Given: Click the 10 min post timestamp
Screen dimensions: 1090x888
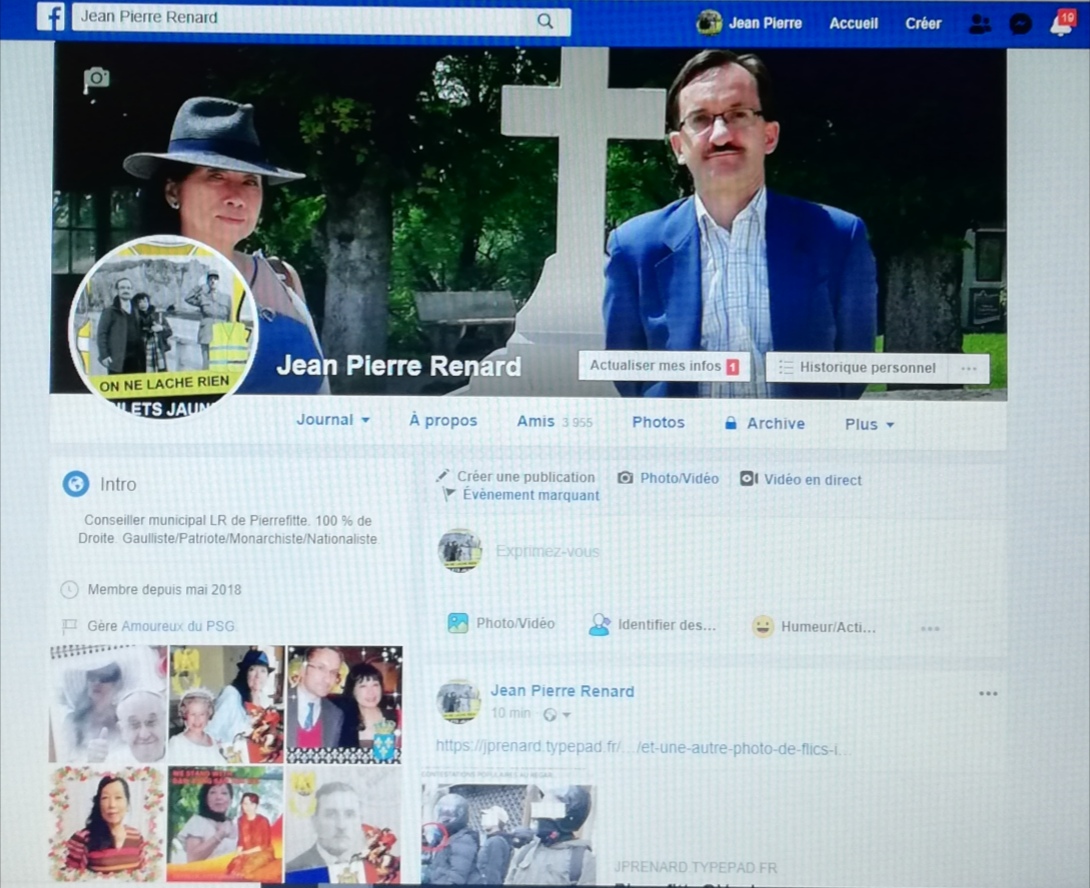Looking at the screenshot, I should click(510, 713).
